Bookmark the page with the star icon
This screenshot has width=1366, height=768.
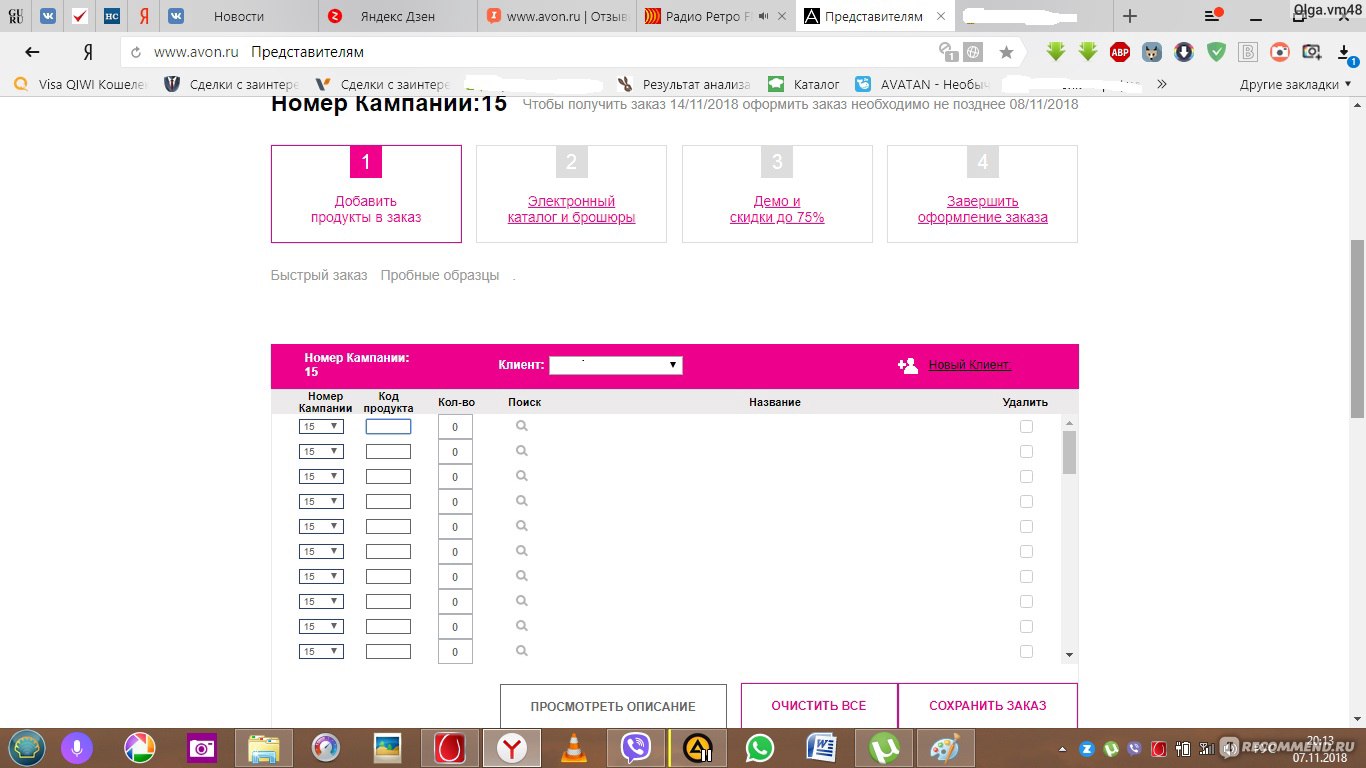(x=1007, y=52)
